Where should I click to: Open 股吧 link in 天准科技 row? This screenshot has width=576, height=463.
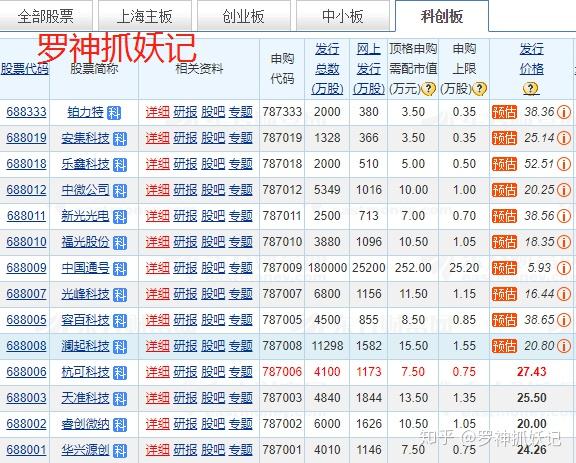coord(213,398)
